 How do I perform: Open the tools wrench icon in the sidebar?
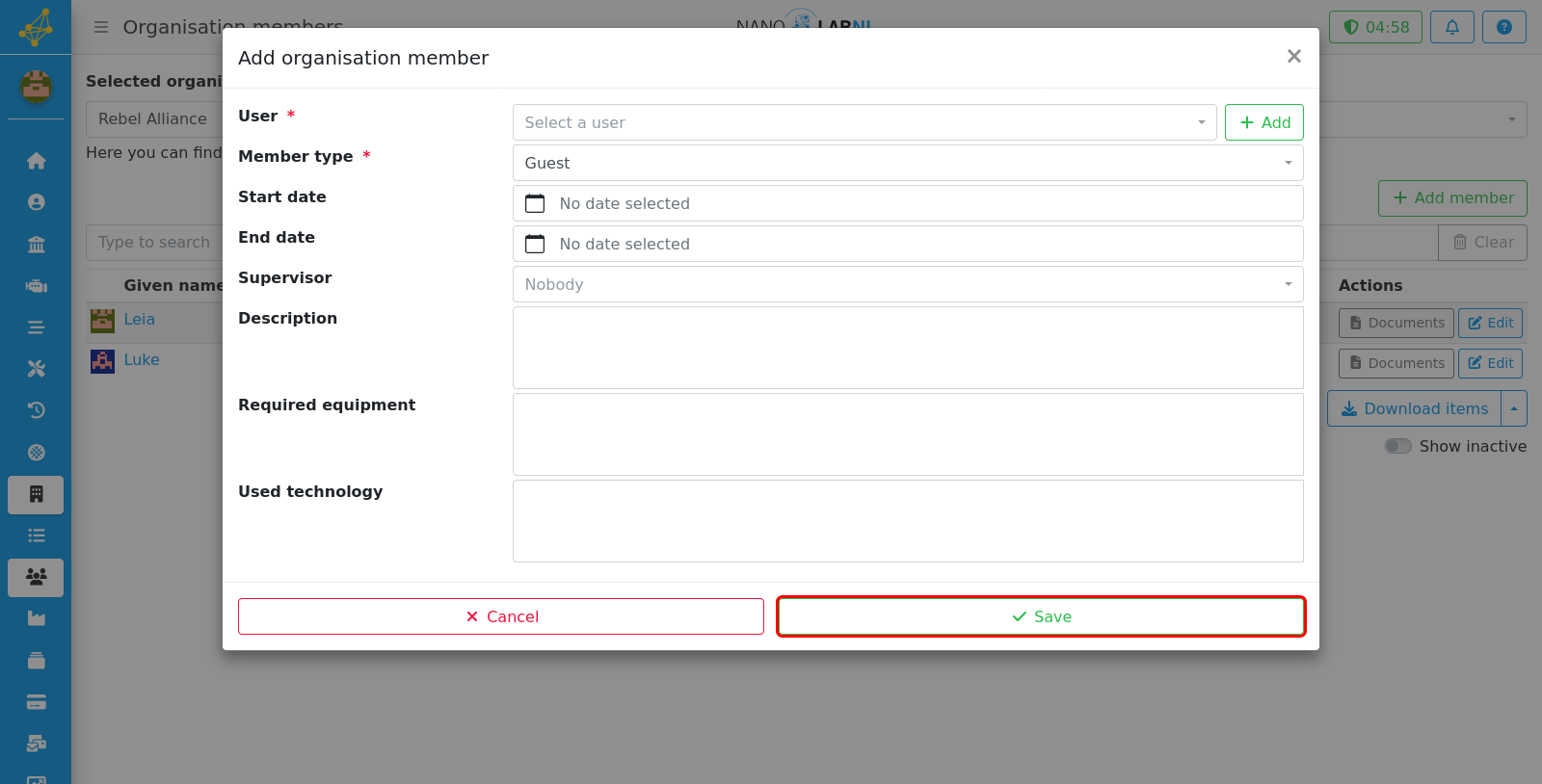pyautogui.click(x=36, y=369)
